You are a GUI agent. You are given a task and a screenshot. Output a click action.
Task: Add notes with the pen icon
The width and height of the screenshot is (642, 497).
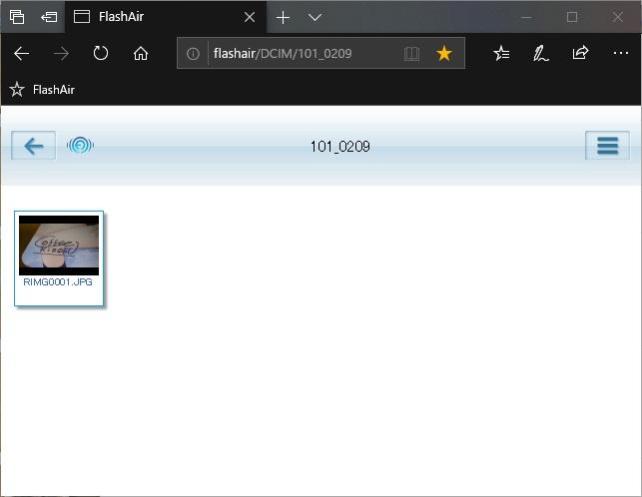tap(541, 54)
